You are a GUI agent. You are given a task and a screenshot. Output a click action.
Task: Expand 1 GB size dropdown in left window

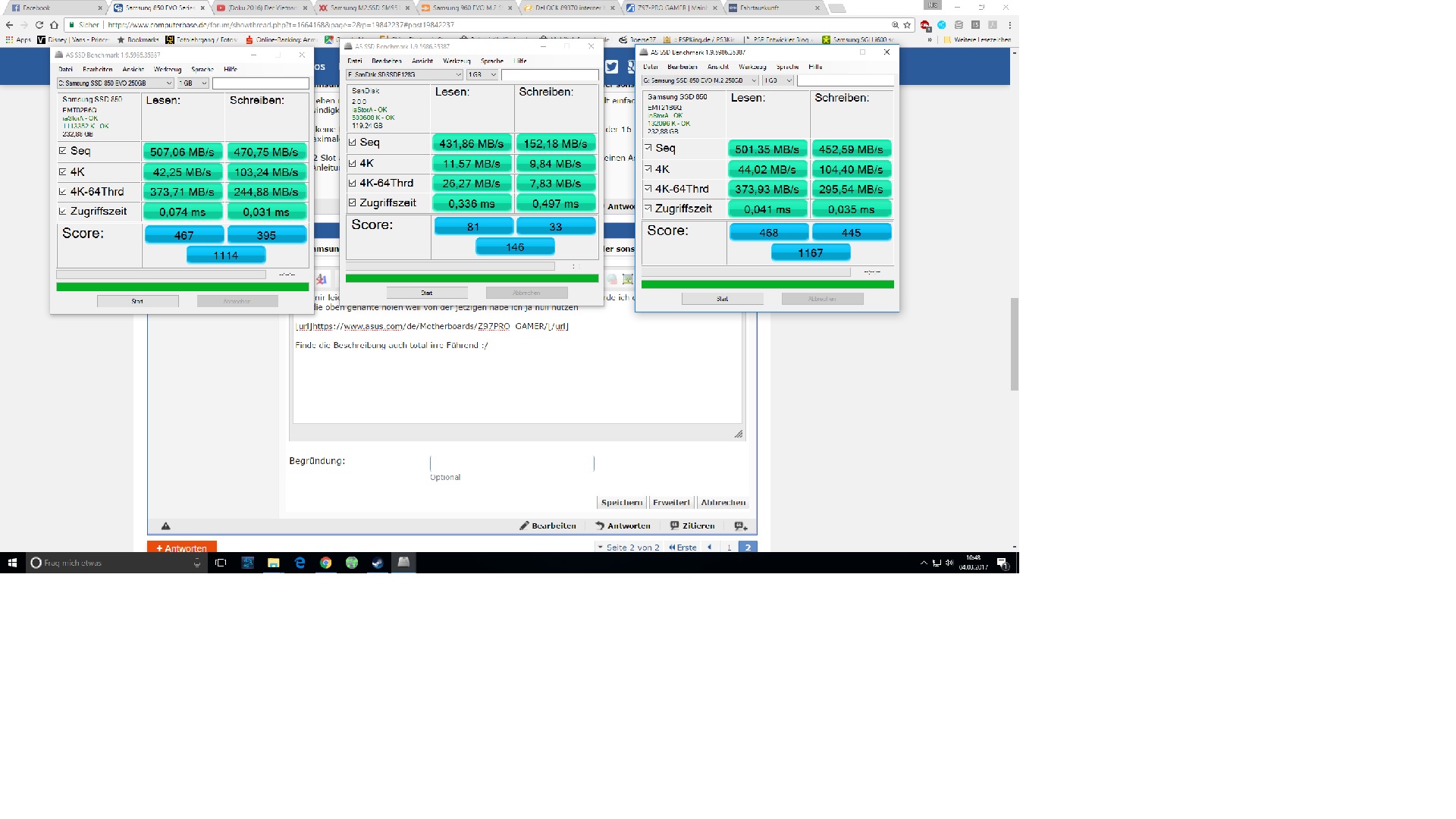(x=193, y=83)
